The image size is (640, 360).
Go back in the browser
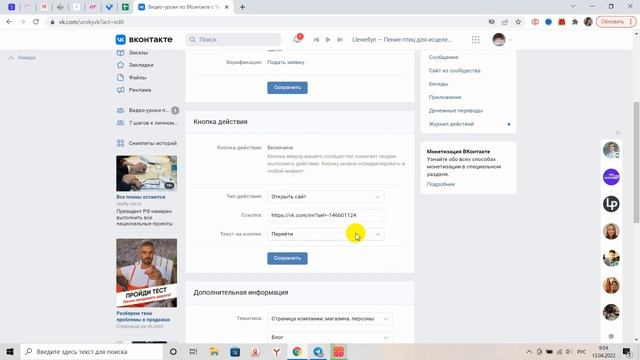click(x=9, y=22)
